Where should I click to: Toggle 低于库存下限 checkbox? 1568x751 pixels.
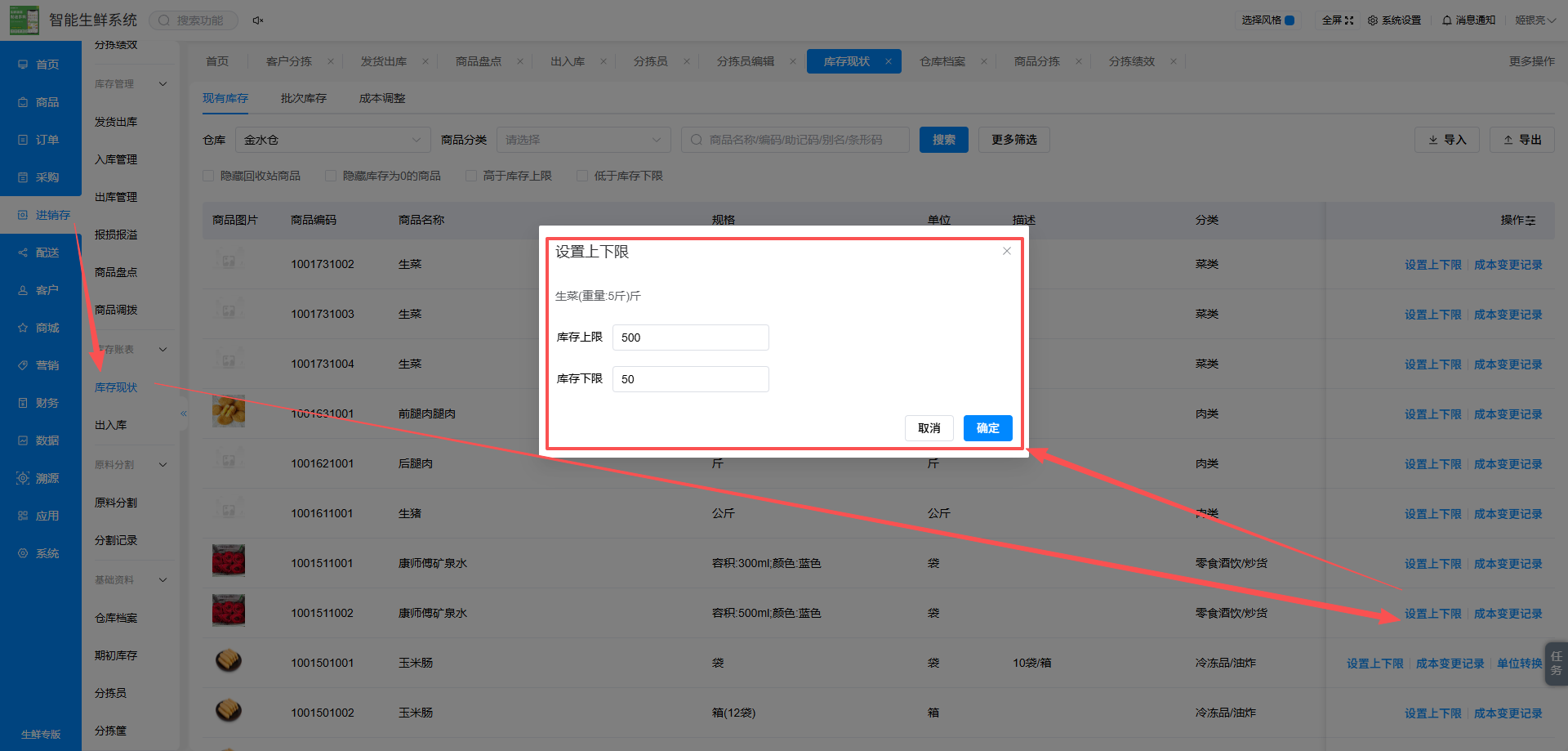point(582,176)
